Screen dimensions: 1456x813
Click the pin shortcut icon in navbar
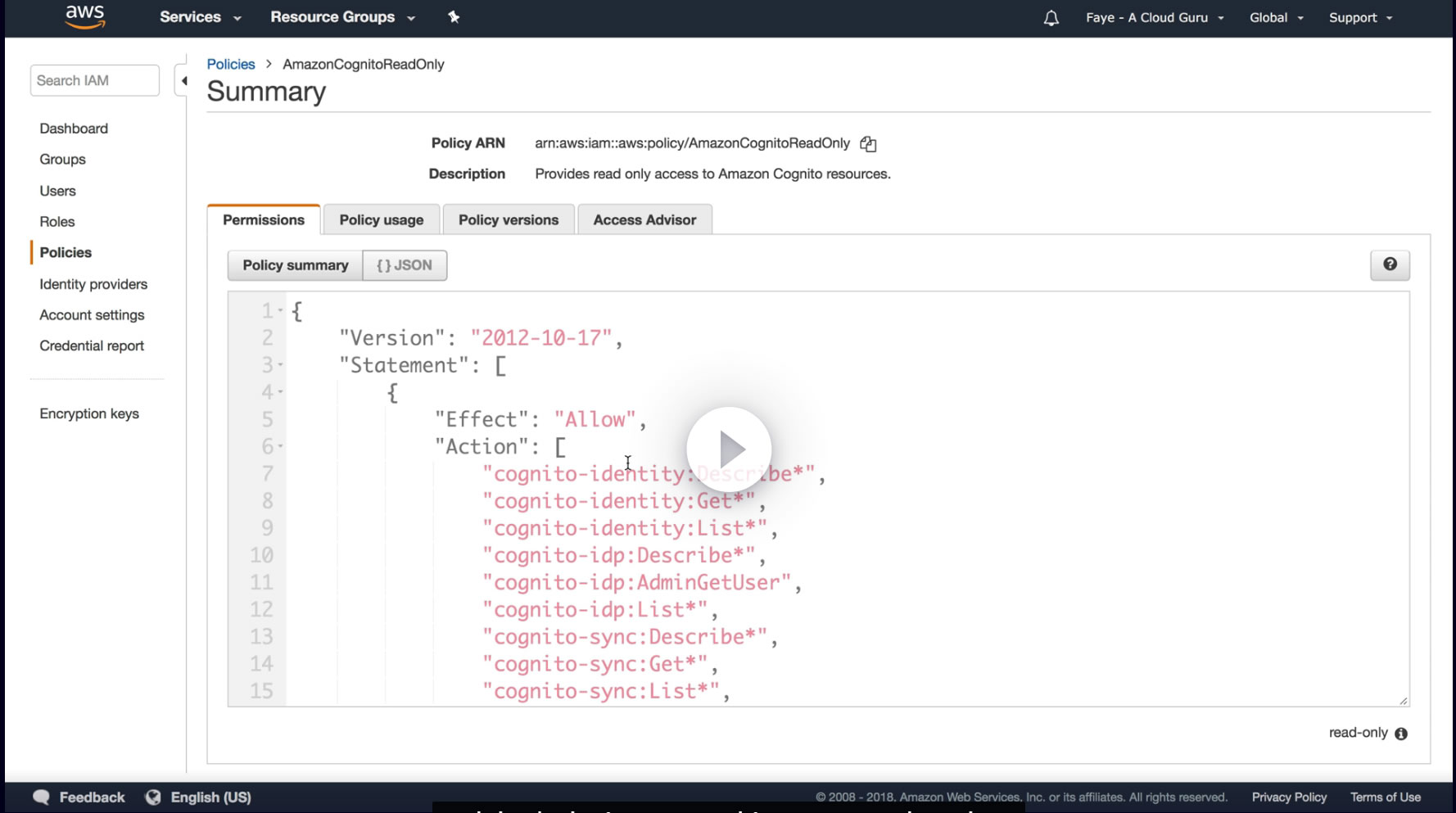coord(454,17)
